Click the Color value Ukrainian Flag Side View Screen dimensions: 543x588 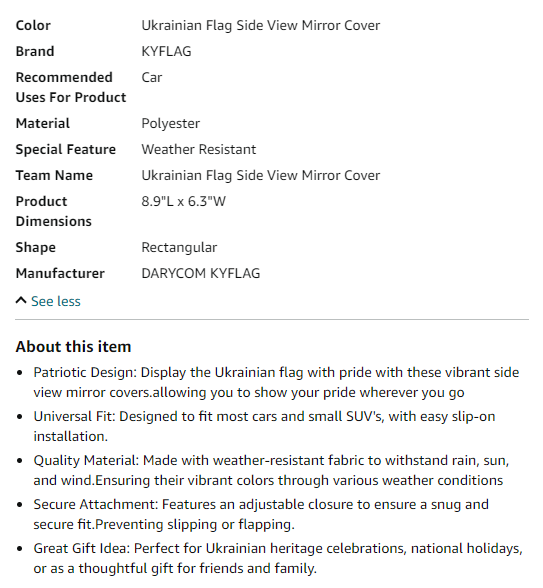tap(261, 26)
